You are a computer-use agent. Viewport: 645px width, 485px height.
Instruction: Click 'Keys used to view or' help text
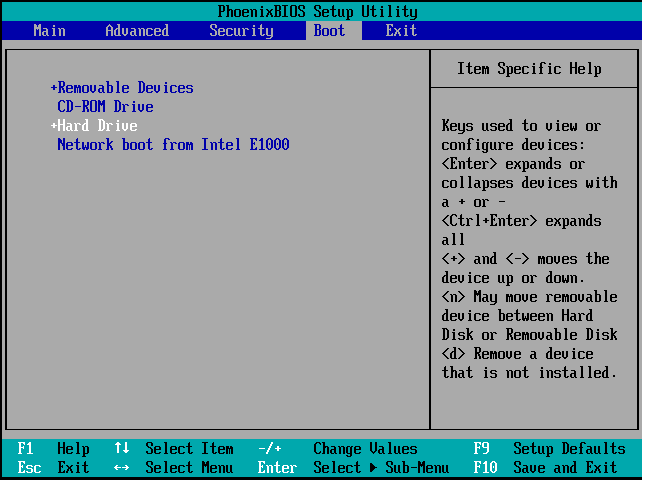pos(521,126)
